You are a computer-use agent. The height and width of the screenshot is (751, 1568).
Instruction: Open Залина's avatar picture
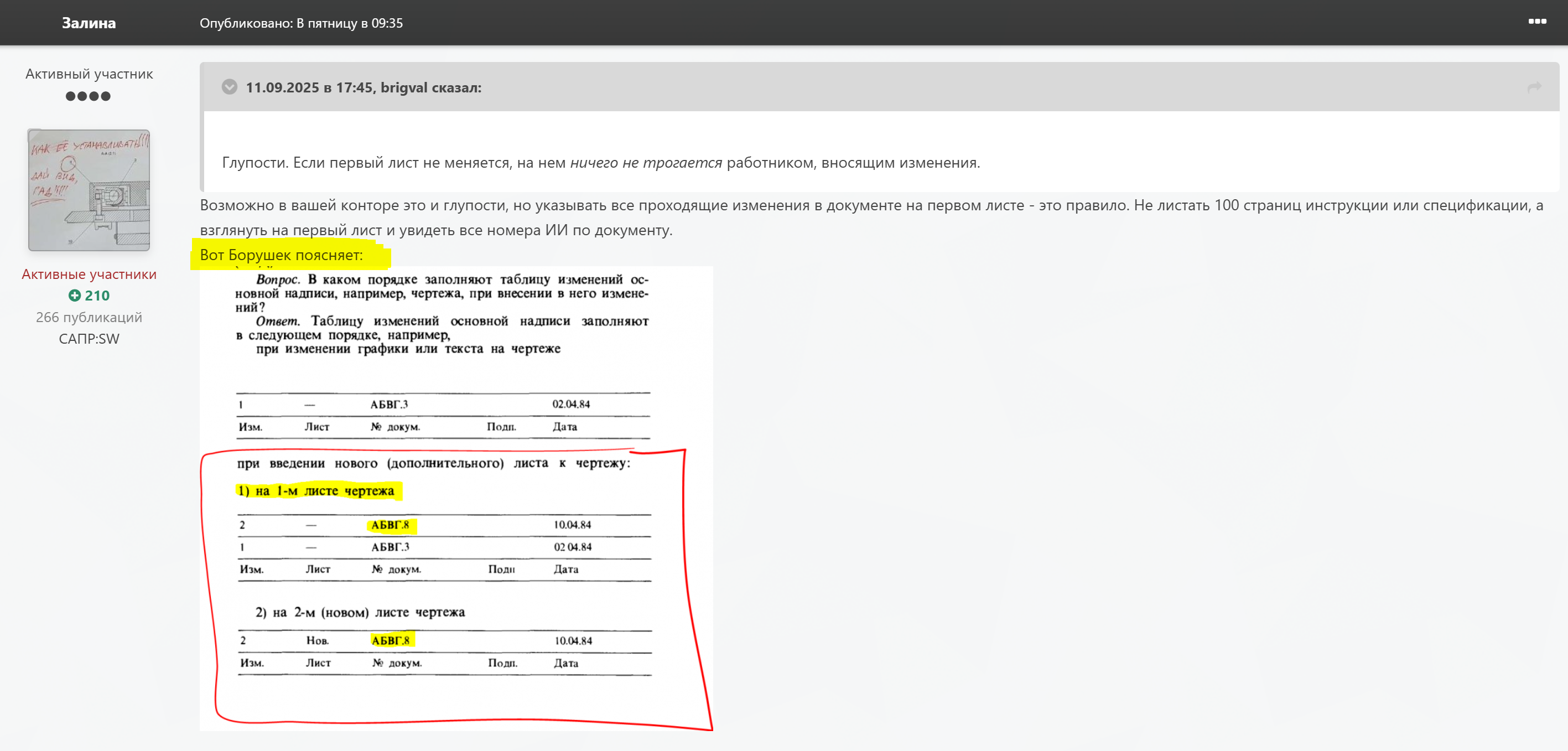[89, 190]
